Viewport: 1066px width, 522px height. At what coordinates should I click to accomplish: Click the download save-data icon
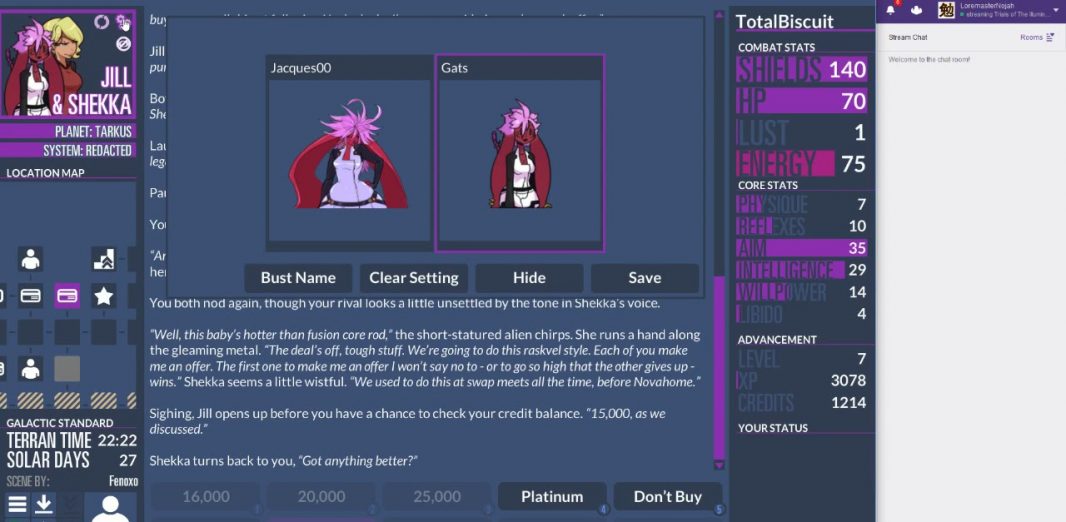point(44,504)
